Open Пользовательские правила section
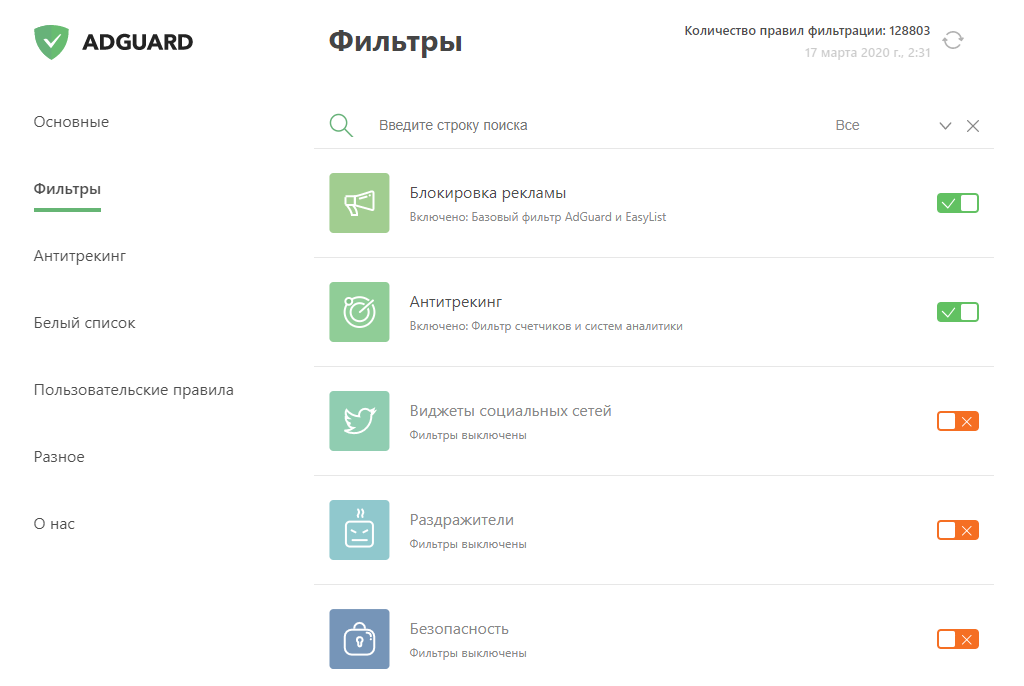1024x686 pixels. coord(133,390)
